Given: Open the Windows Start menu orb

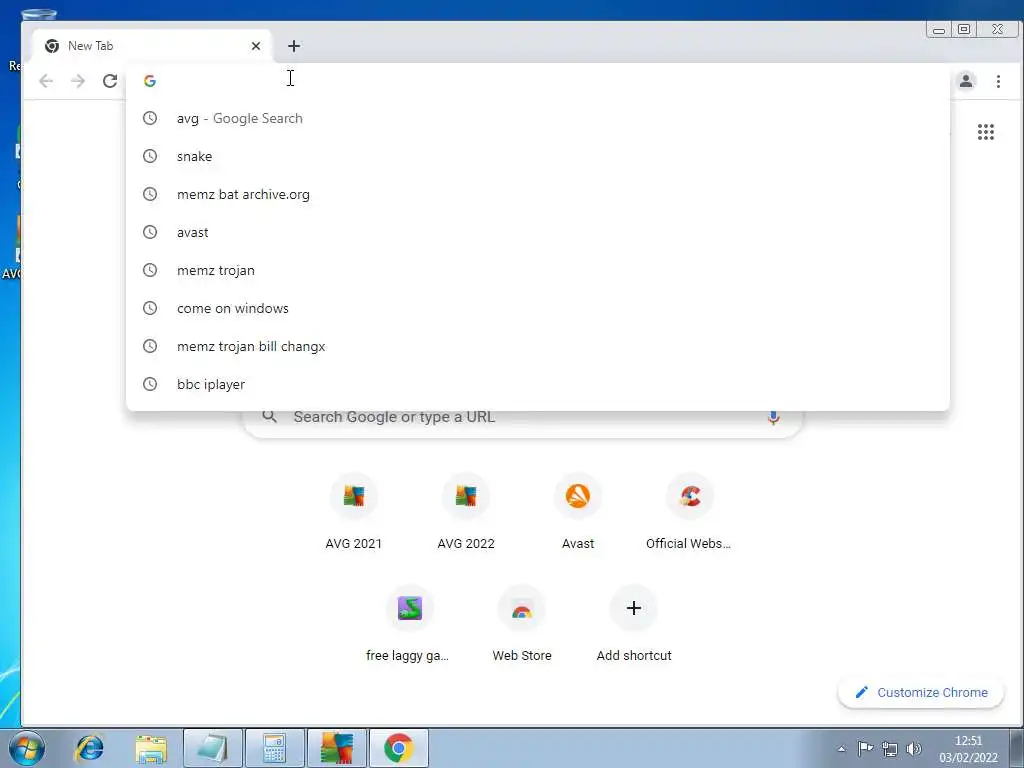Looking at the screenshot, I should click(x=27, y=748).
